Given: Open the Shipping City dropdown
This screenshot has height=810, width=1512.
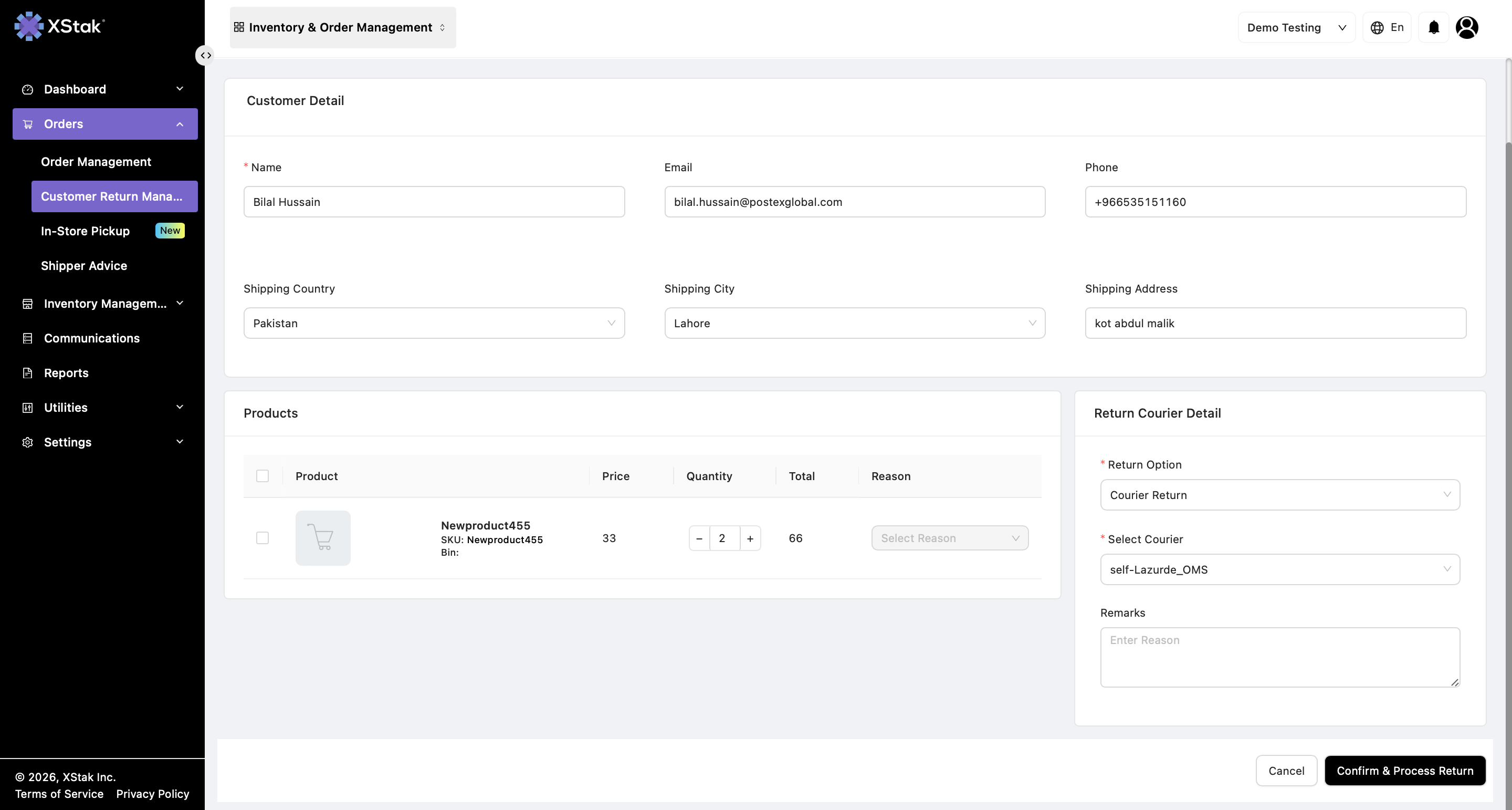Looking at the screenshot, I should point(854,323).
